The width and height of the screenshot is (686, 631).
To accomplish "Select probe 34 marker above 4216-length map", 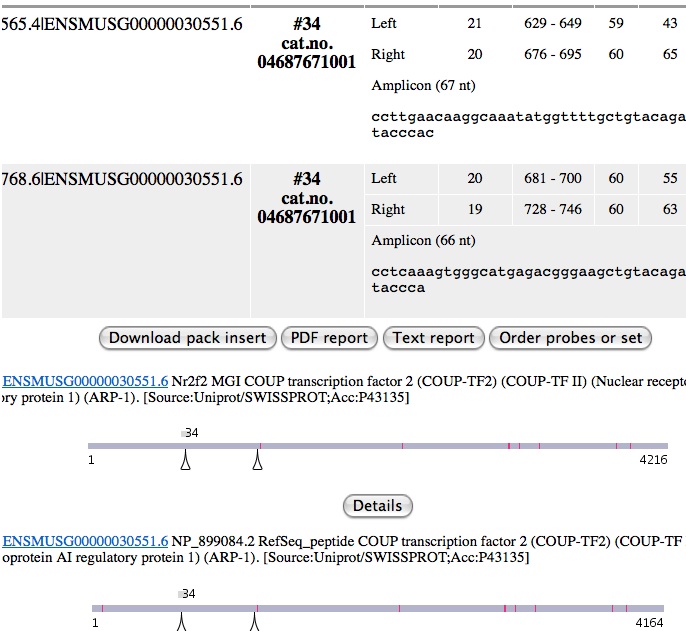I will pyautogui.click(x=189, y=433).
